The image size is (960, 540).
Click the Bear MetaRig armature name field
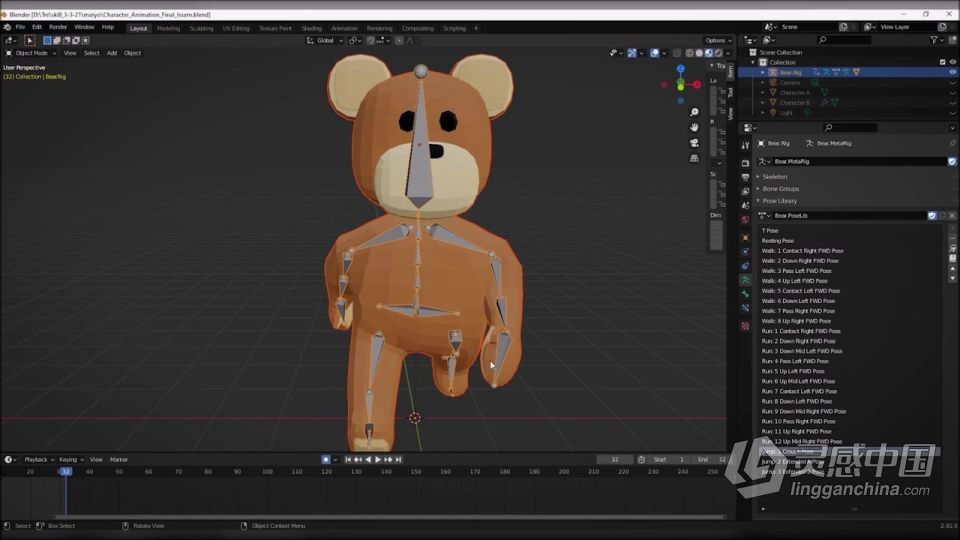[858, 162]
